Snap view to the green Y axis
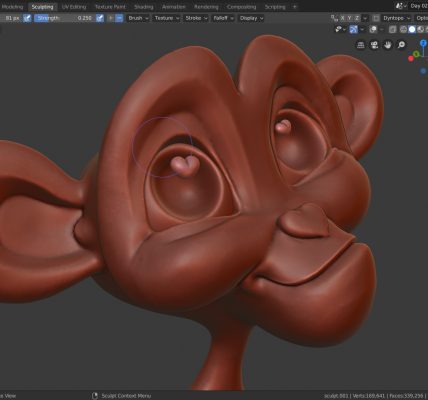 (416, 54)
